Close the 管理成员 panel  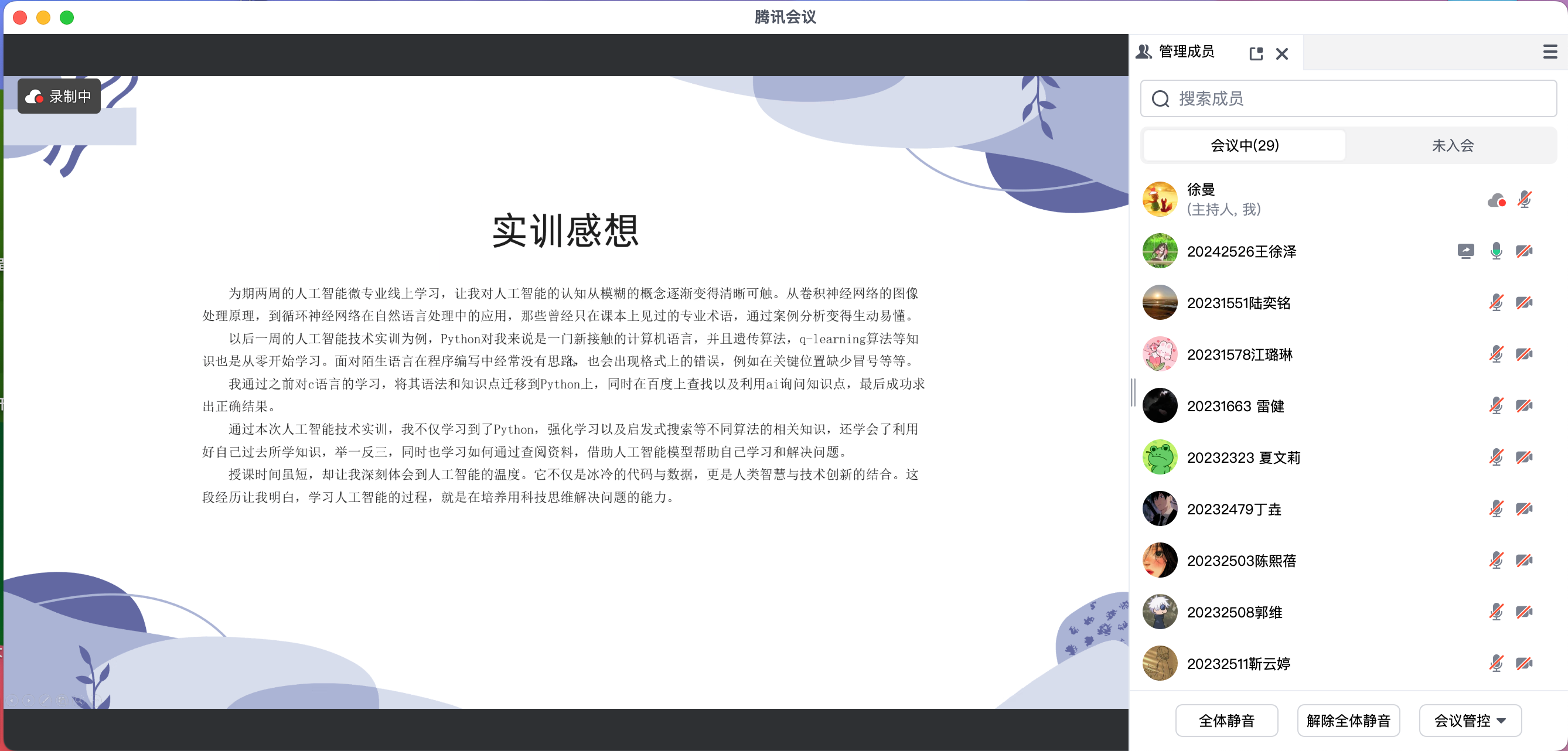1281,53
